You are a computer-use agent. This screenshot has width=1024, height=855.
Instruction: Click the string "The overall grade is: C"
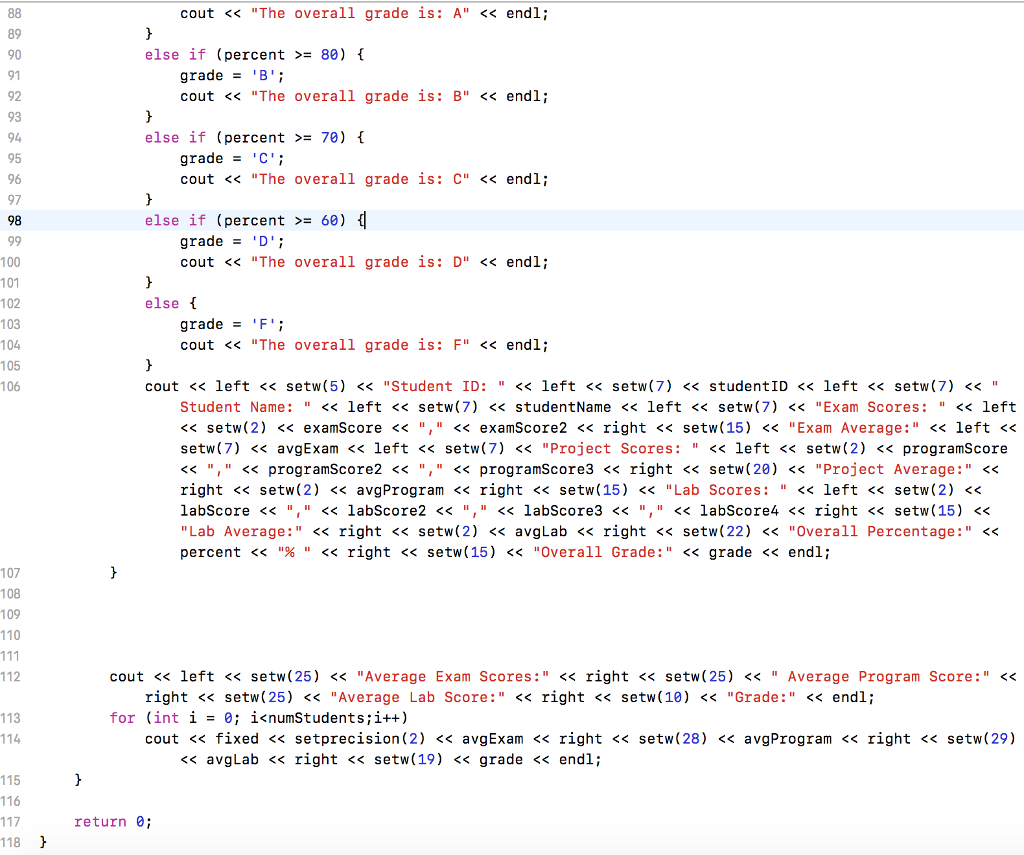pos(360,179)
